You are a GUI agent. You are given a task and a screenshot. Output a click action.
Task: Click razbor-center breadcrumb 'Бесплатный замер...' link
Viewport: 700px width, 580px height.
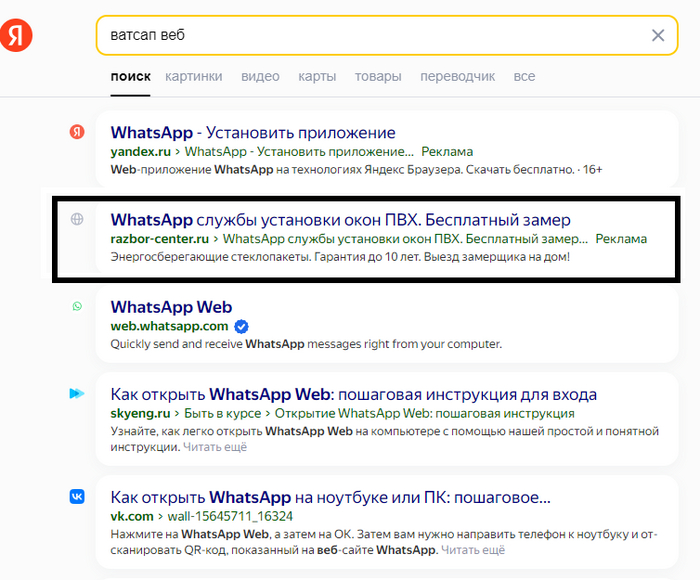[x=405, y=239]
